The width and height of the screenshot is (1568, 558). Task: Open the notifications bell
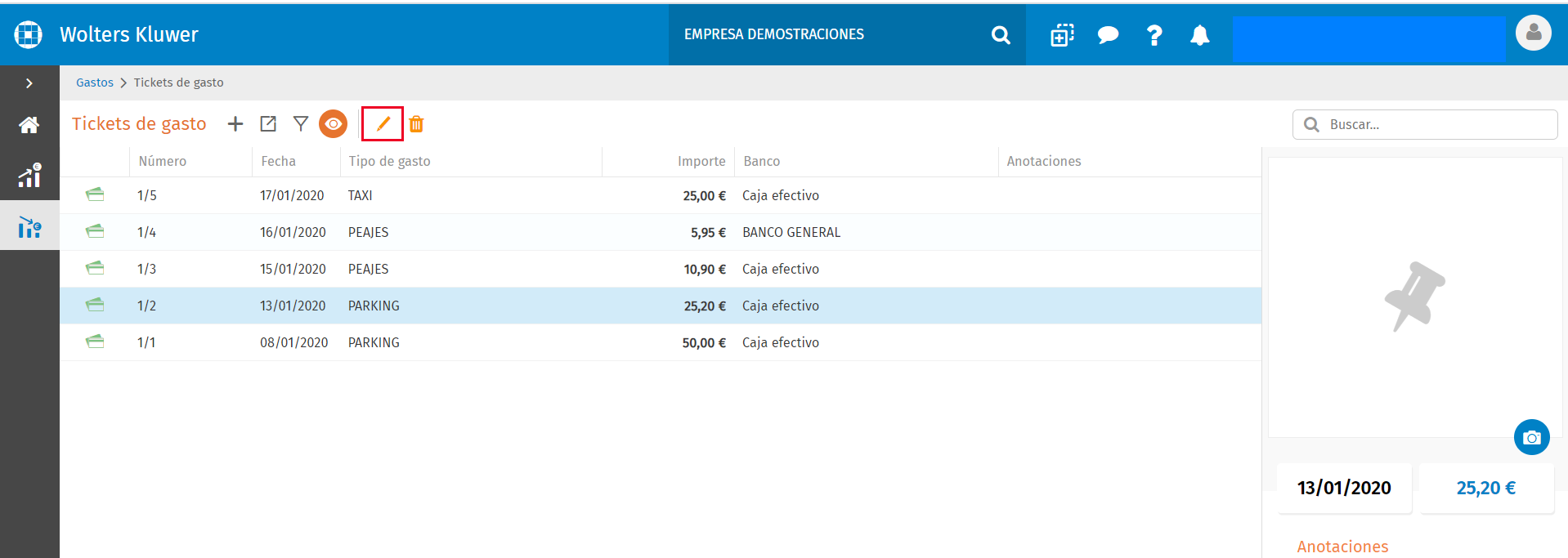tap(1199, 35)
